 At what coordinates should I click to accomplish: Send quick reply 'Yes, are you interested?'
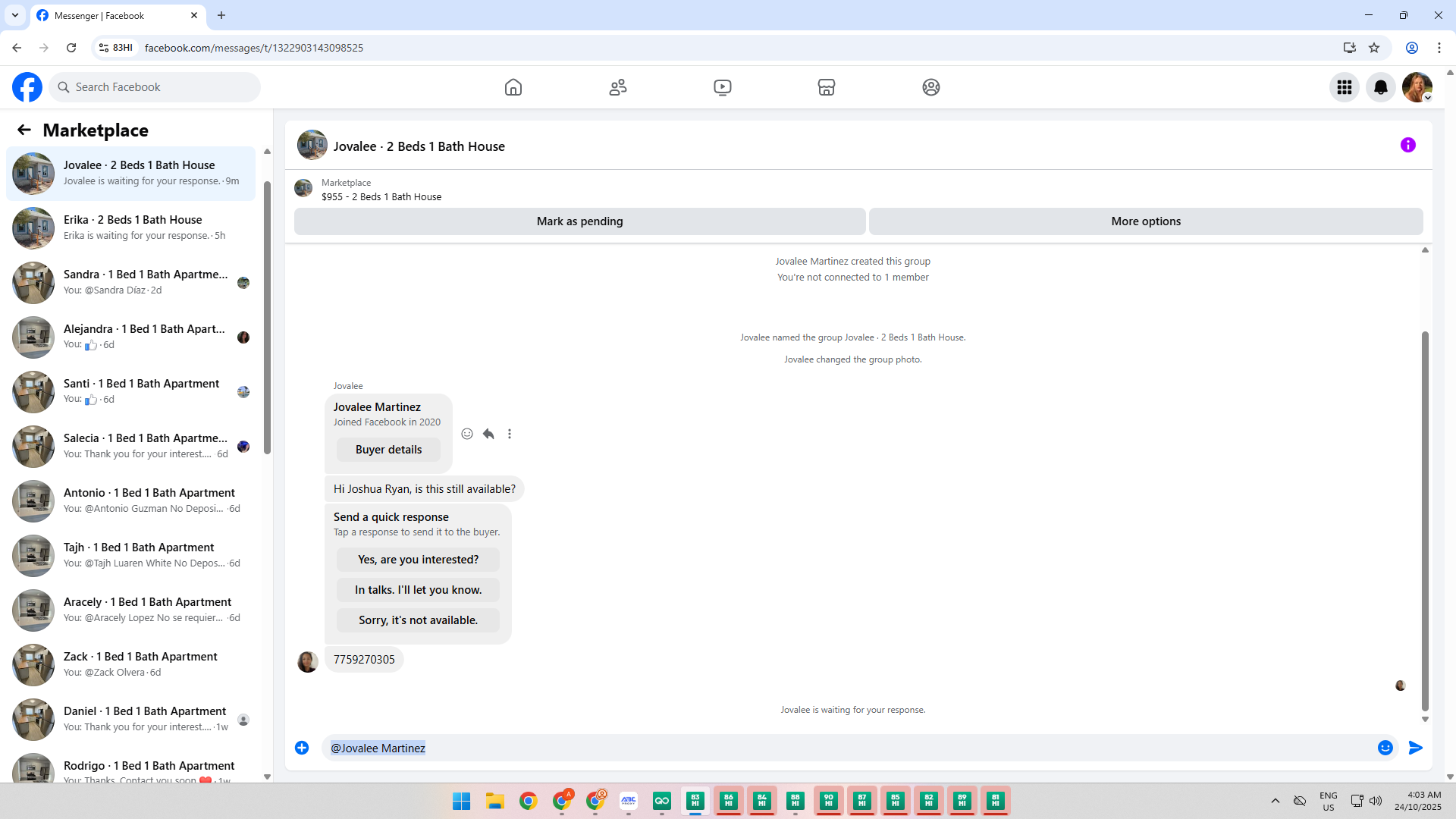click(x=418, y=560)
